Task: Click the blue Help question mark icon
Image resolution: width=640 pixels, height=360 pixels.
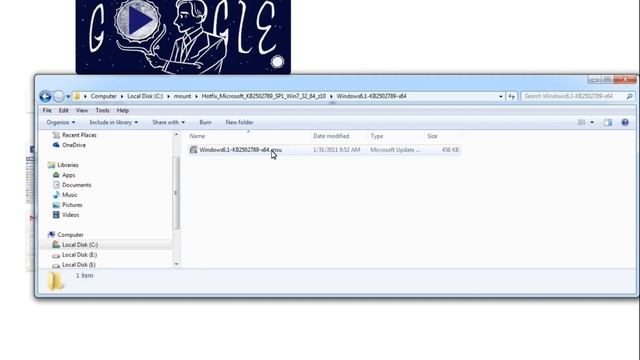Action: click(625, 122)
